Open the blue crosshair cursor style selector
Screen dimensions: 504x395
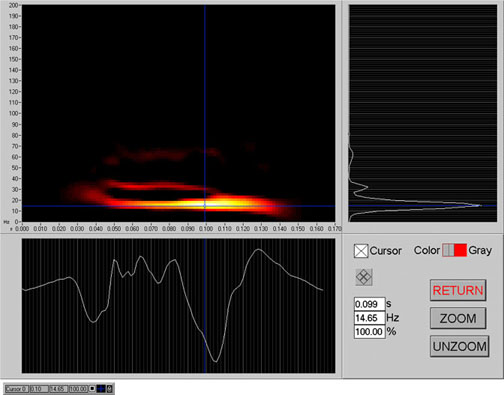click(101, 389)
